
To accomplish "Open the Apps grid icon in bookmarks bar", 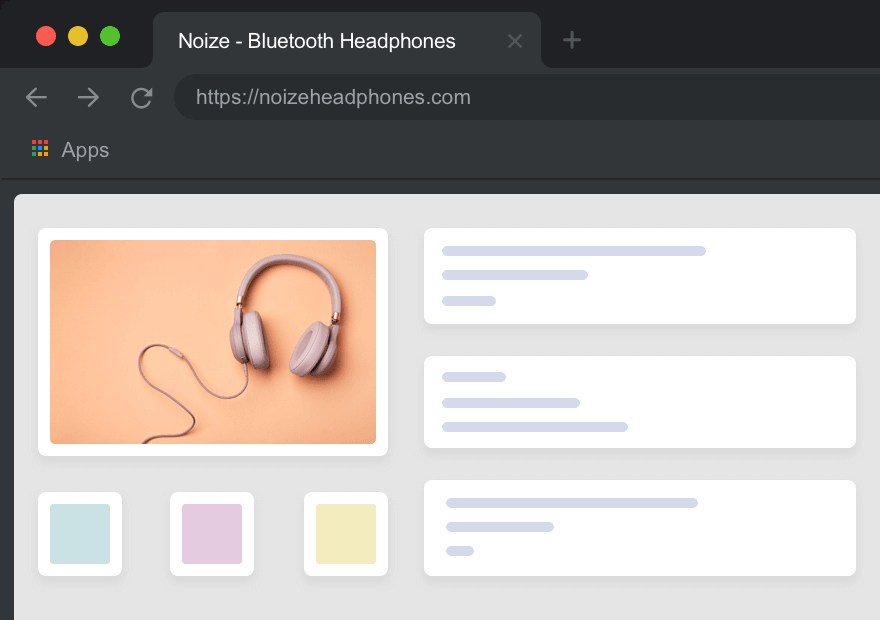I will pyautogui.click(x=40, y=149).
